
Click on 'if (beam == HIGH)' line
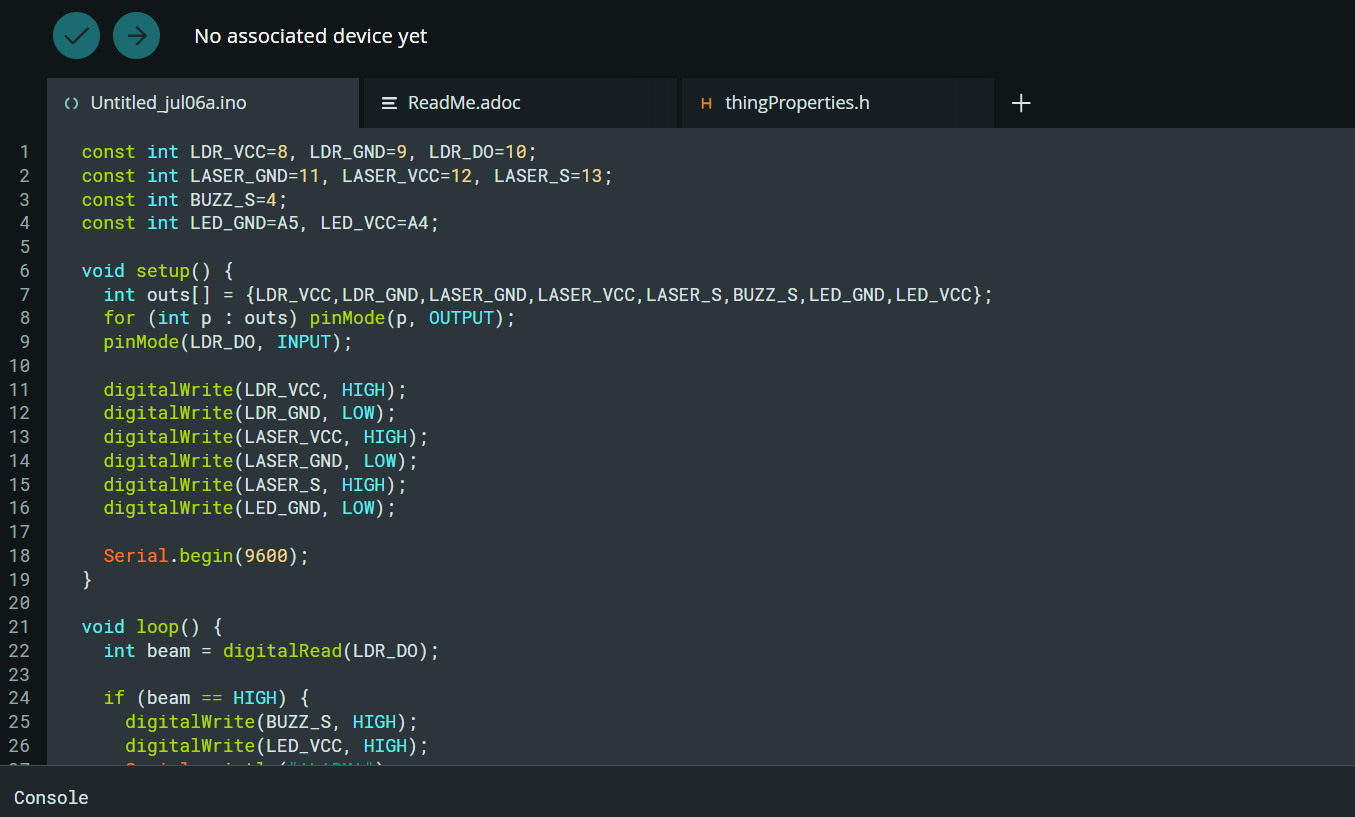(x=207, y=698)
